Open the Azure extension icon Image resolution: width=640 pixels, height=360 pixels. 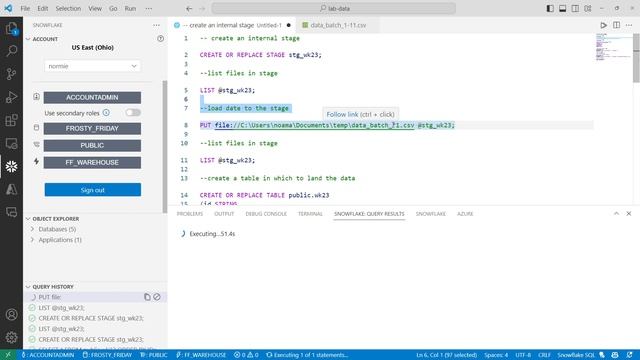click(11, 189)
